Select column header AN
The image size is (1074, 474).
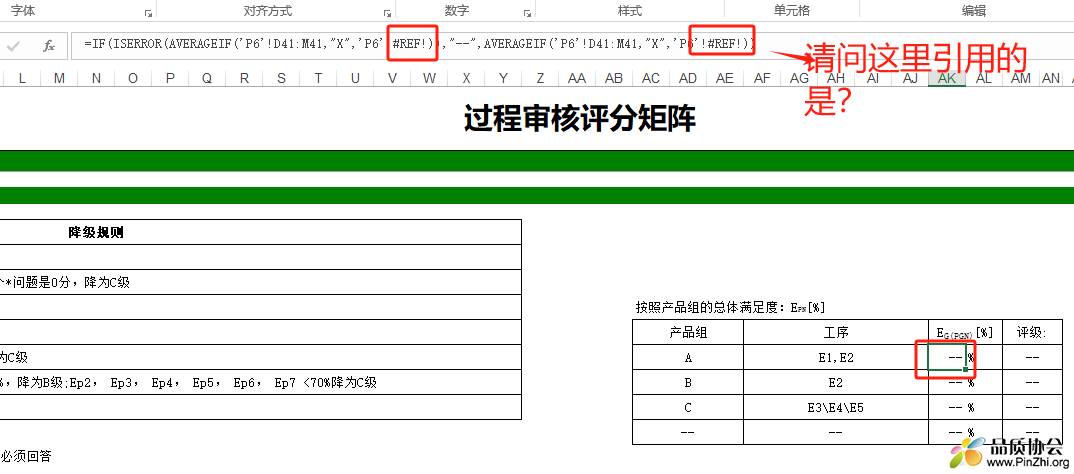(1051, 78)
